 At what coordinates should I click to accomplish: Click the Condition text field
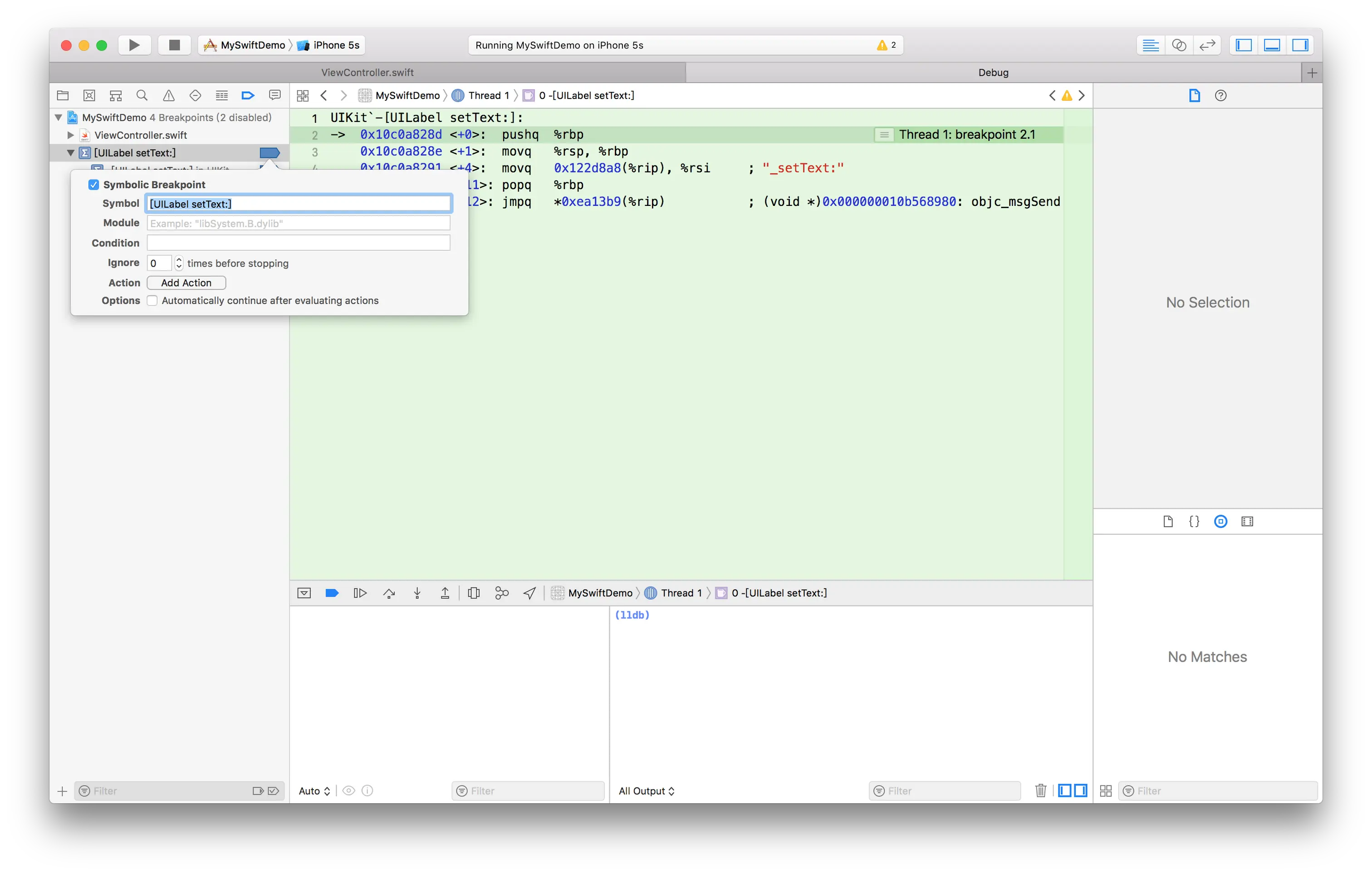(299, 243)
